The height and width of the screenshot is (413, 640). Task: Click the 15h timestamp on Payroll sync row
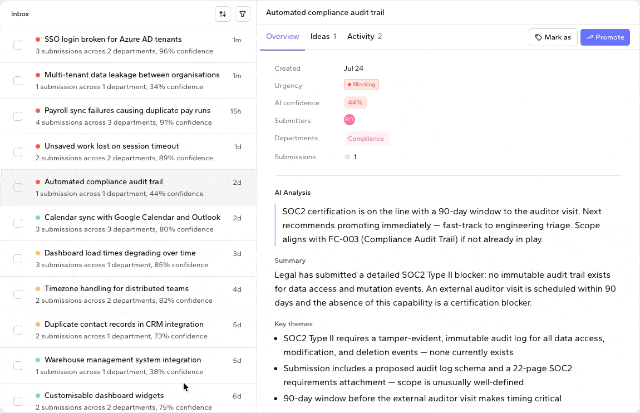point(236,111)
